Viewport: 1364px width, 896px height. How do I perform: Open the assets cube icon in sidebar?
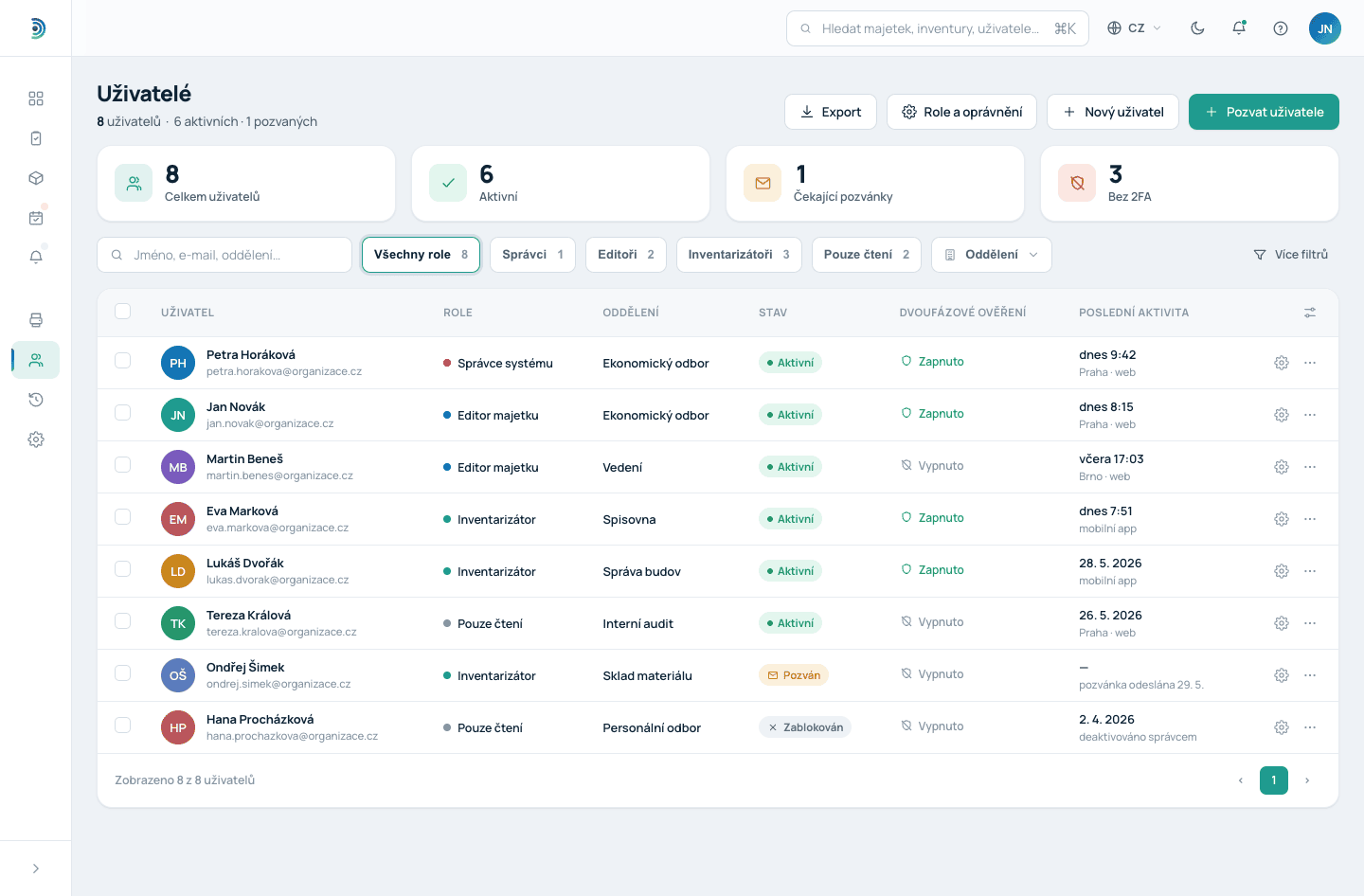tap(36, 178)
